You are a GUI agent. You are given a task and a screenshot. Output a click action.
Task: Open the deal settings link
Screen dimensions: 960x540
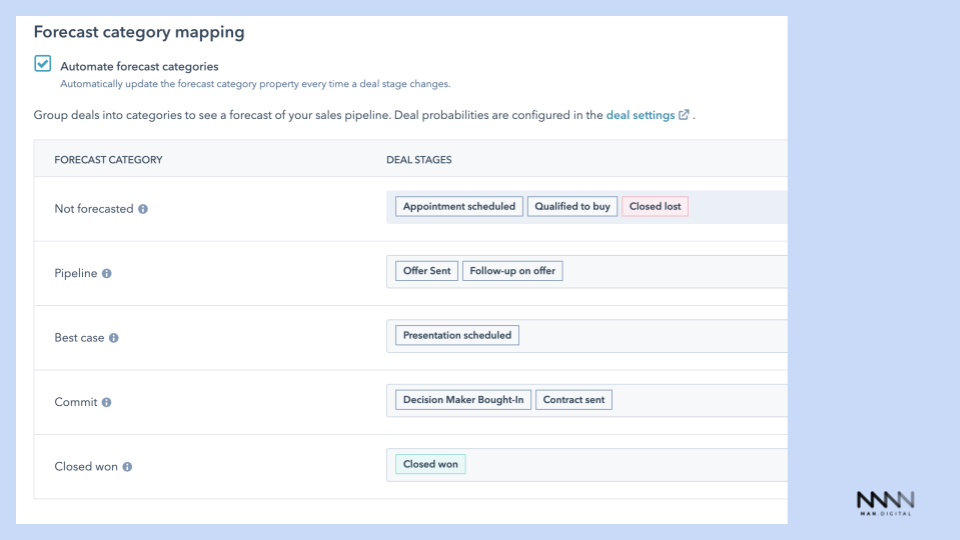click(640, 115)
